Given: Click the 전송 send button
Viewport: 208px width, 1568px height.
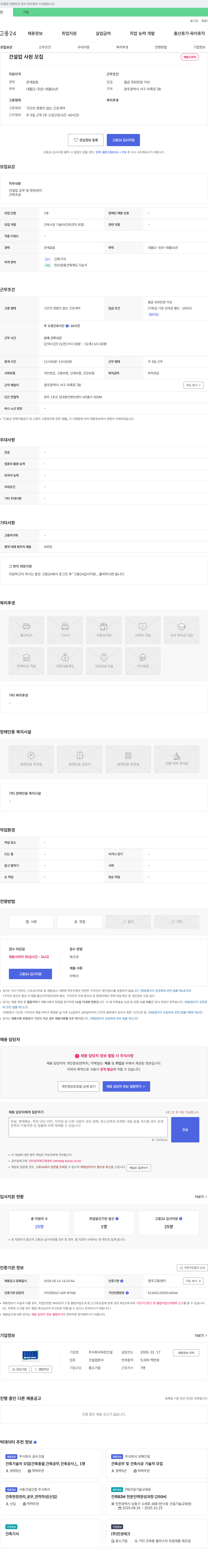Looking at the screenshot, I should pyautogui.click(x=185, y=1130).
